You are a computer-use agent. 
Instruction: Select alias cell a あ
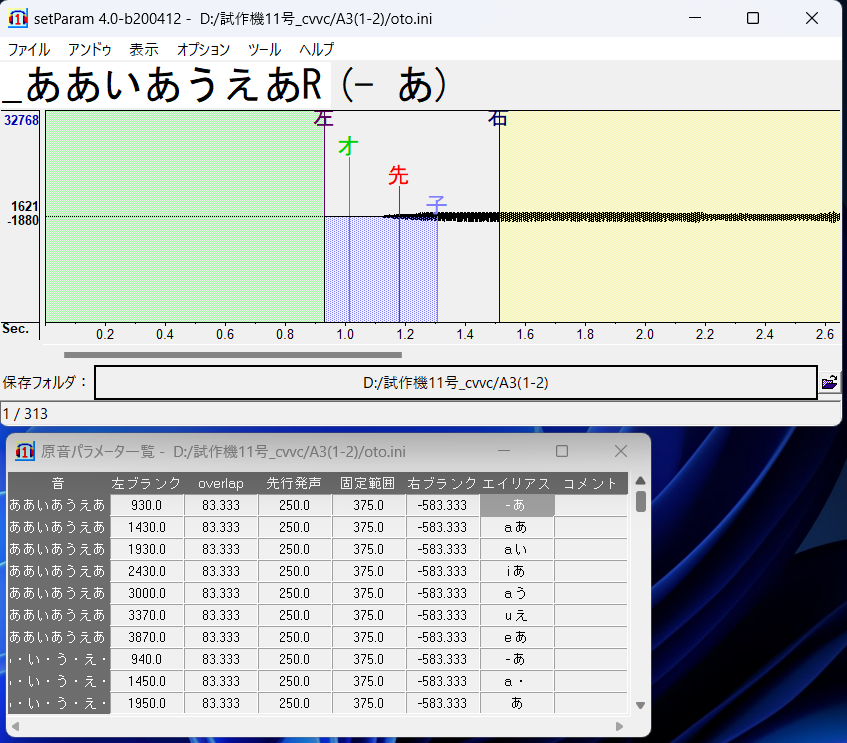[516, 527]
